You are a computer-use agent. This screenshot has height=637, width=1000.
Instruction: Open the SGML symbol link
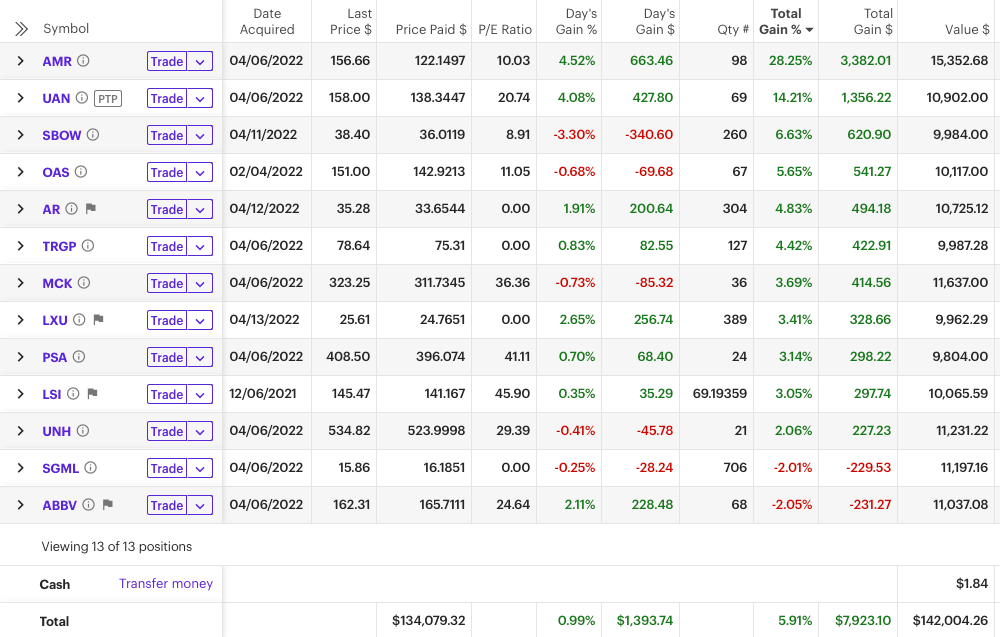(x=61, y=468)
